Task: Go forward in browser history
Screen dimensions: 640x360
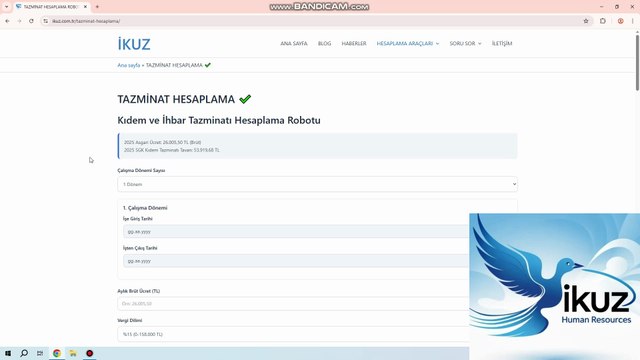Action: [19, 21]
